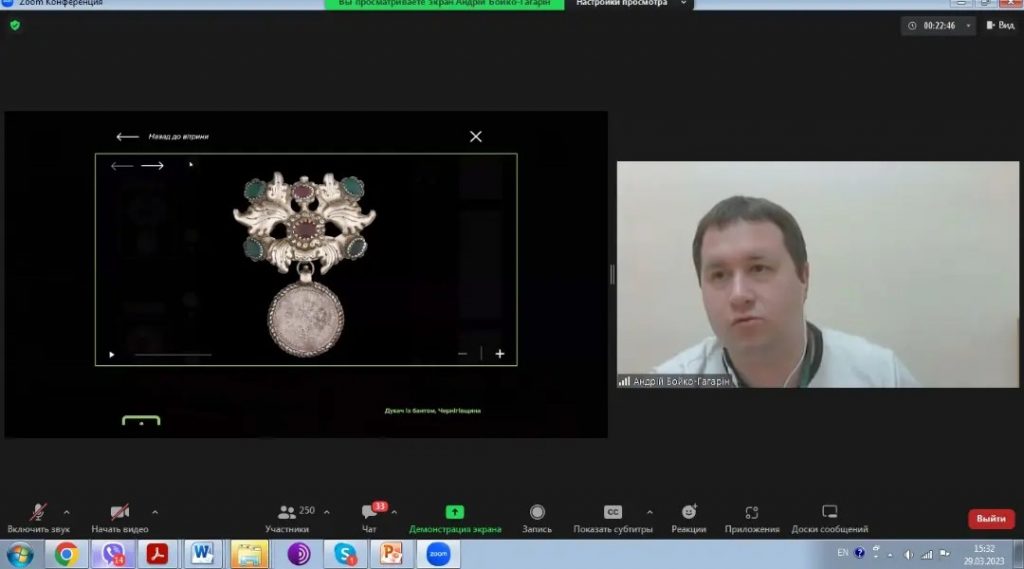Toggle Показать субтитры captions
This screenshot has height=569, width=1024.
[x=612, y=514]
